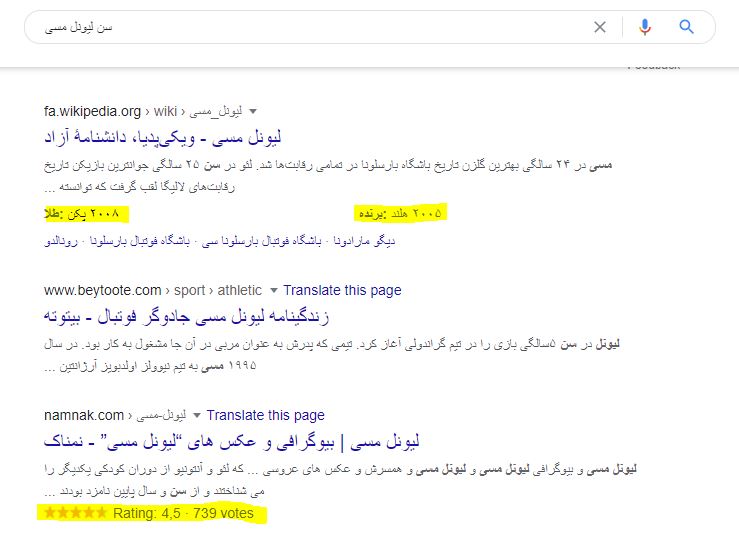This screenshot has width=739, height=550.
Task: Open the namnak Messi biography result title
Action: tap(231, 442)
